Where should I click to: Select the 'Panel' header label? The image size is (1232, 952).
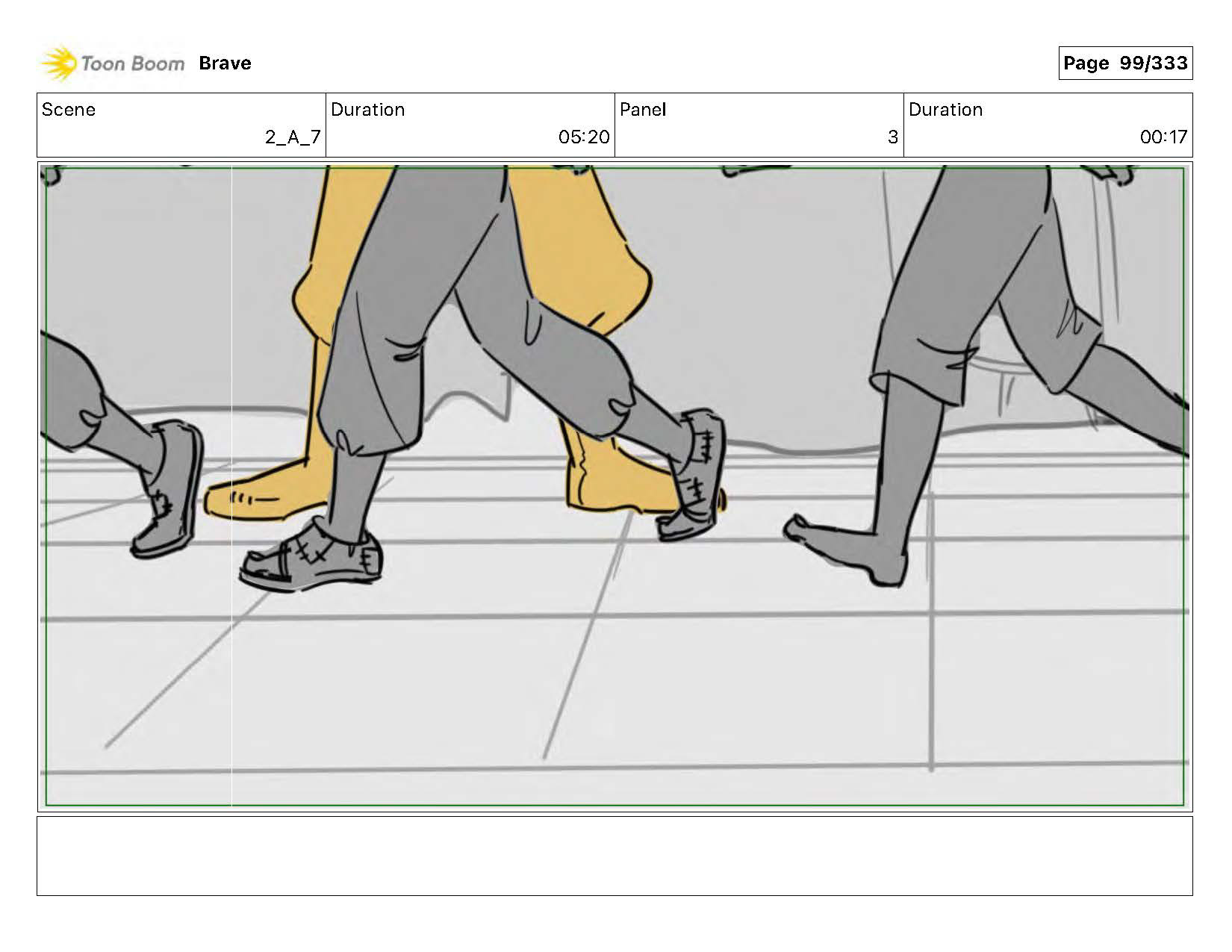point(643,110)
